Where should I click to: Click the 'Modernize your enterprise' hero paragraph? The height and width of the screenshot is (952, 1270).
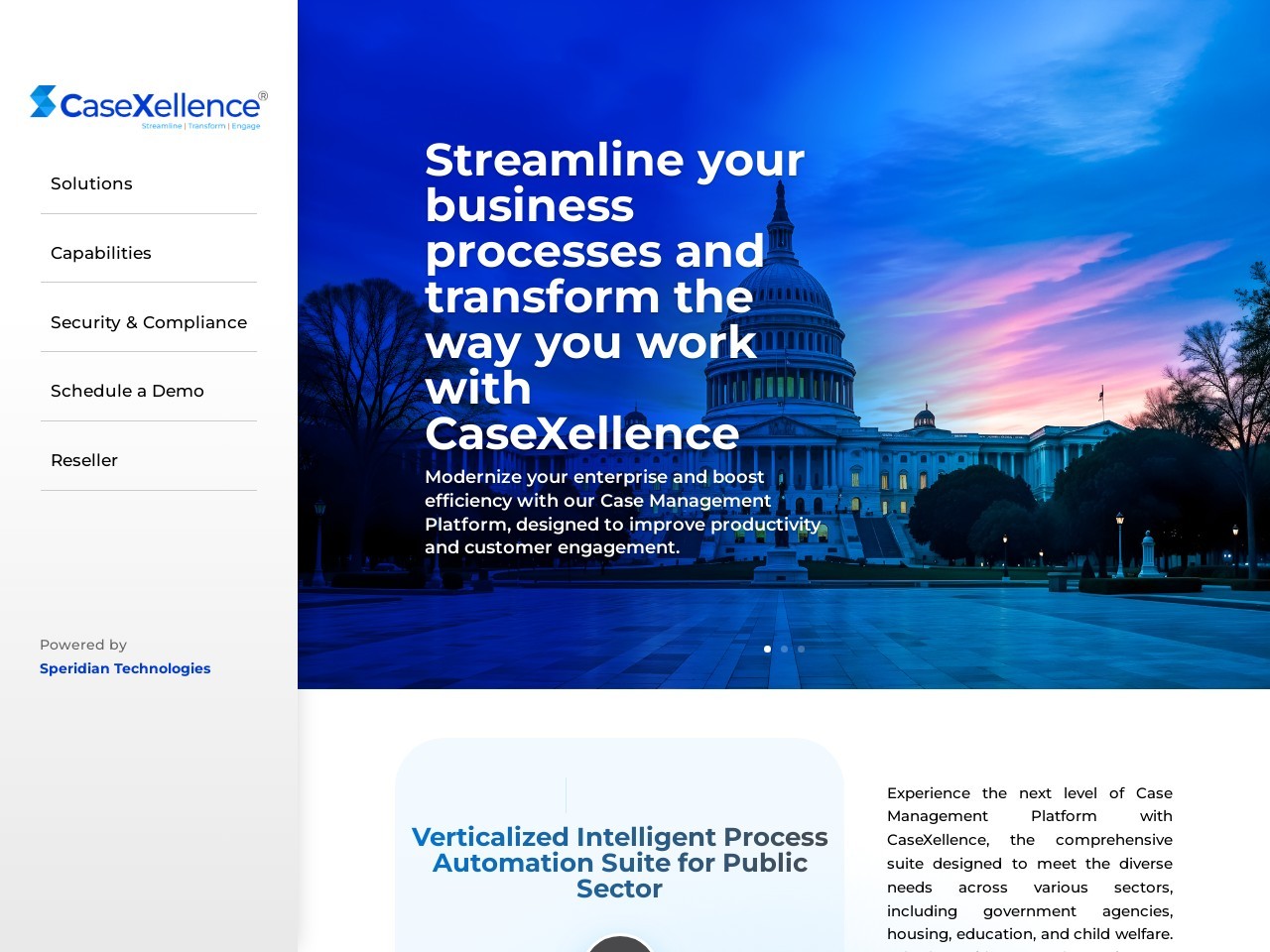coord(623,512)
